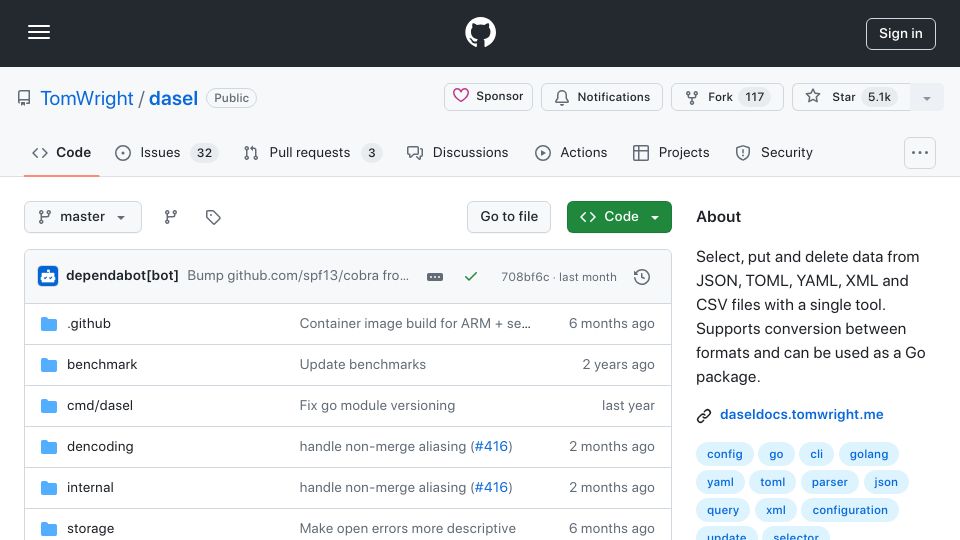The image size is (960, 540).
Task: Visit daseldocs.tomwright.me link
Action: click(801, 414)
